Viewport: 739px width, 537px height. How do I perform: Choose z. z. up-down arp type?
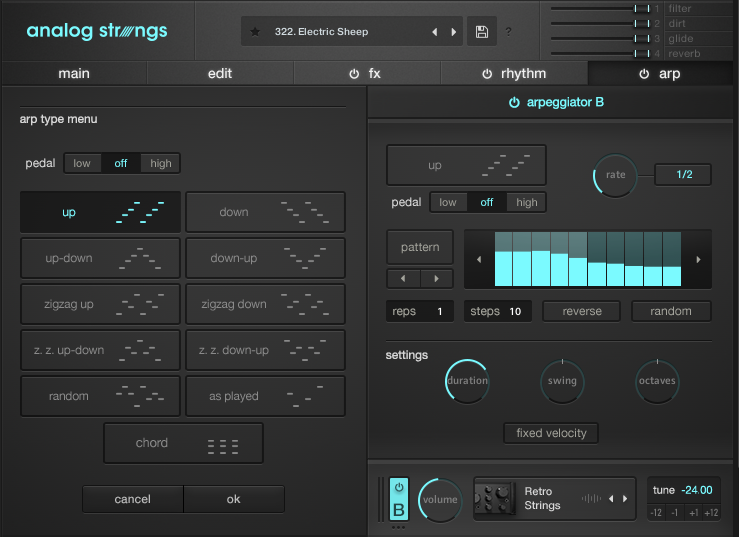(100, 350)
